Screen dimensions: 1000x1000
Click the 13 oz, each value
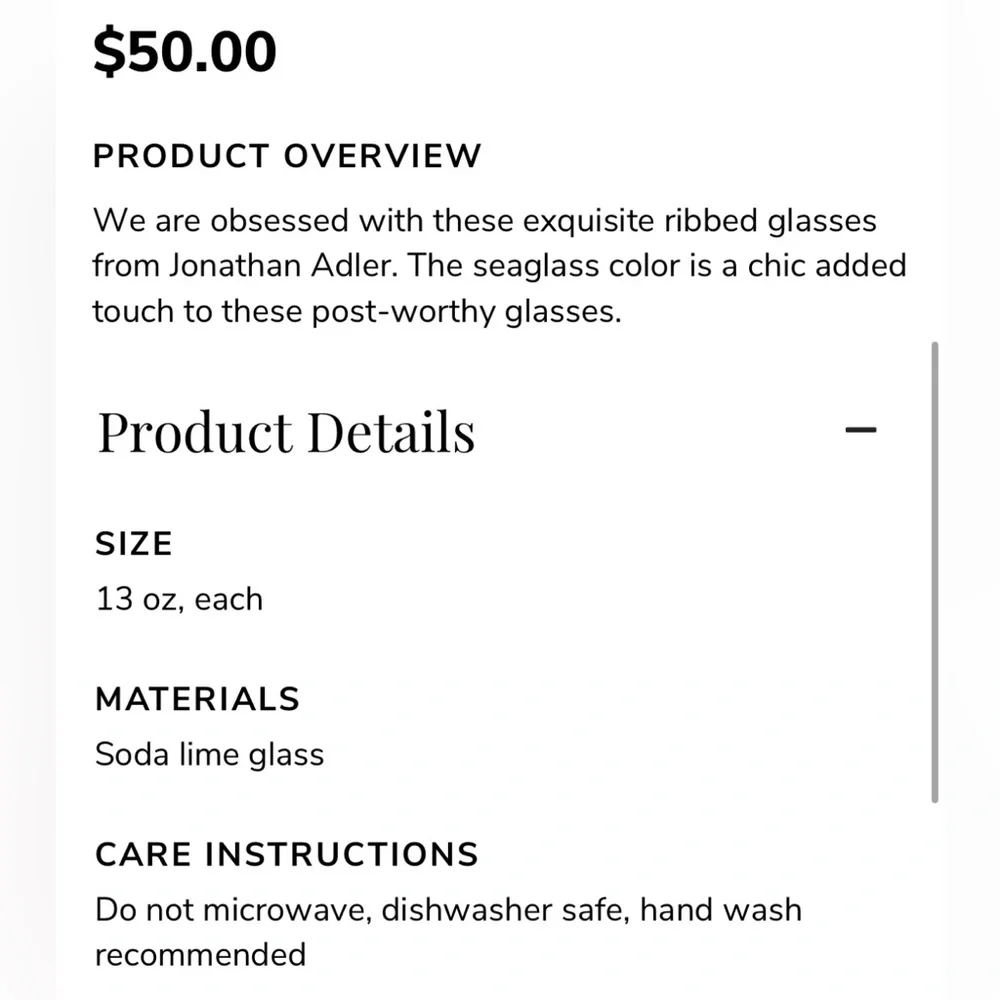(179, 599)
